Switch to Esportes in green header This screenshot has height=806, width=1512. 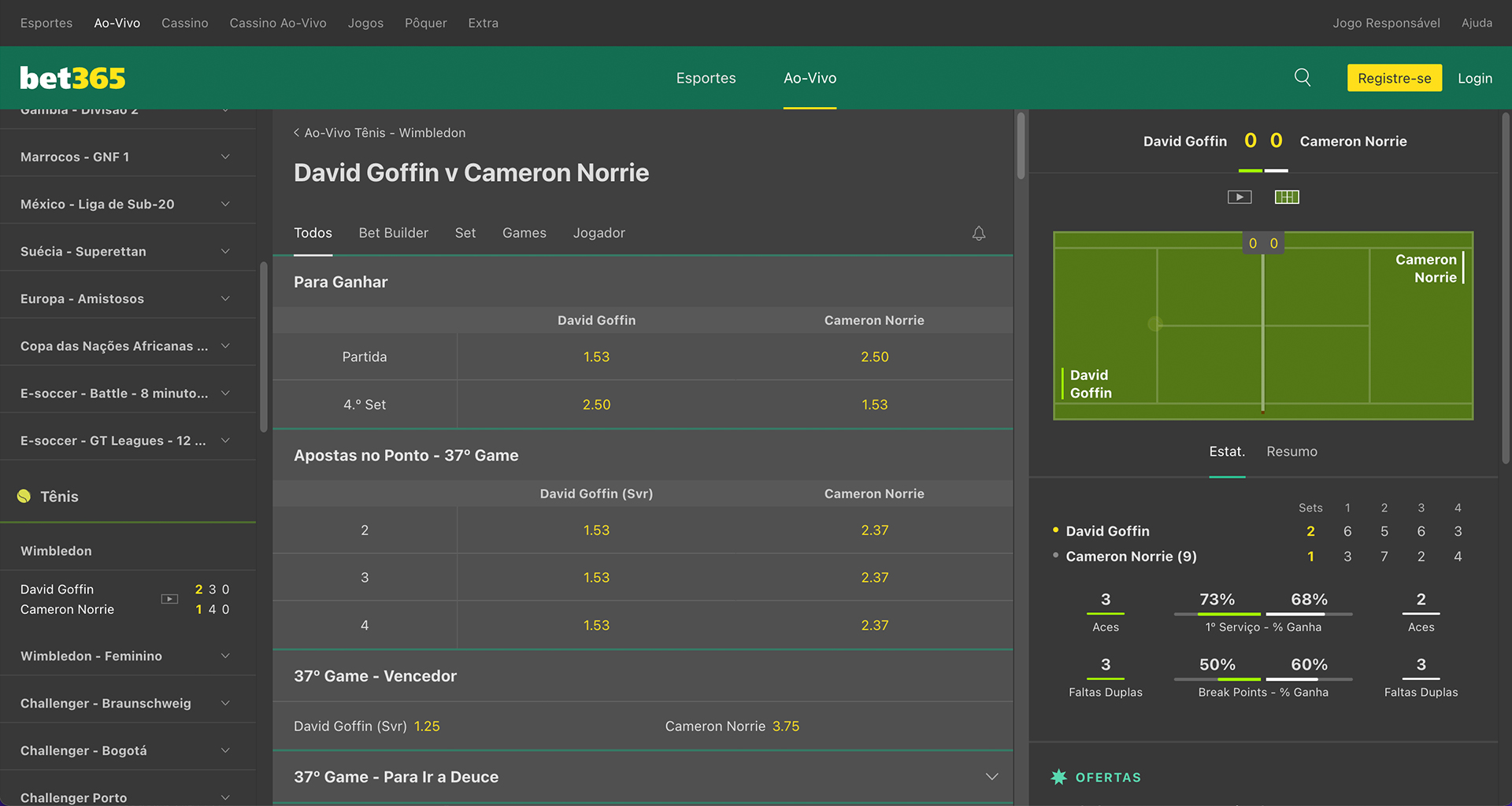click(x=706, y=78)
